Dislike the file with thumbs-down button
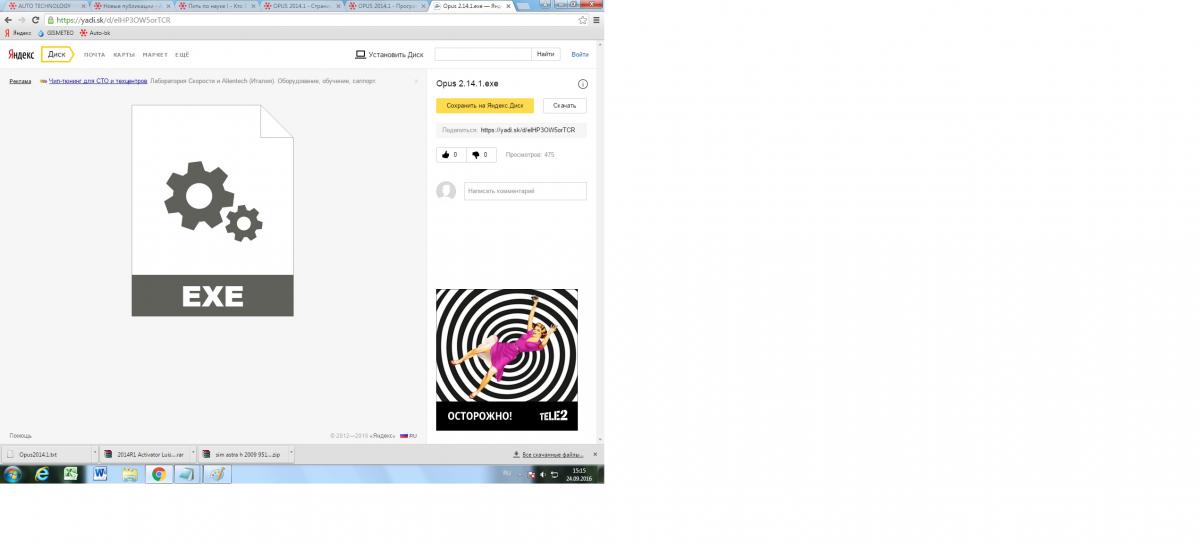The width and height of the screenshot is (1200, 544). (x=480, y=155)
